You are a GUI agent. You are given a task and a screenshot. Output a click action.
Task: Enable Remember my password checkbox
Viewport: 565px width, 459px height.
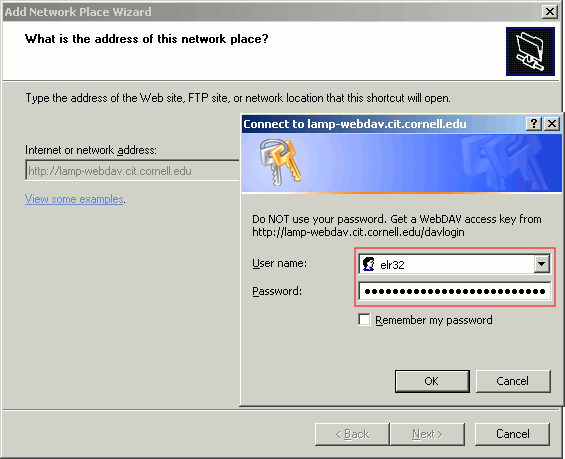(364, 320)
